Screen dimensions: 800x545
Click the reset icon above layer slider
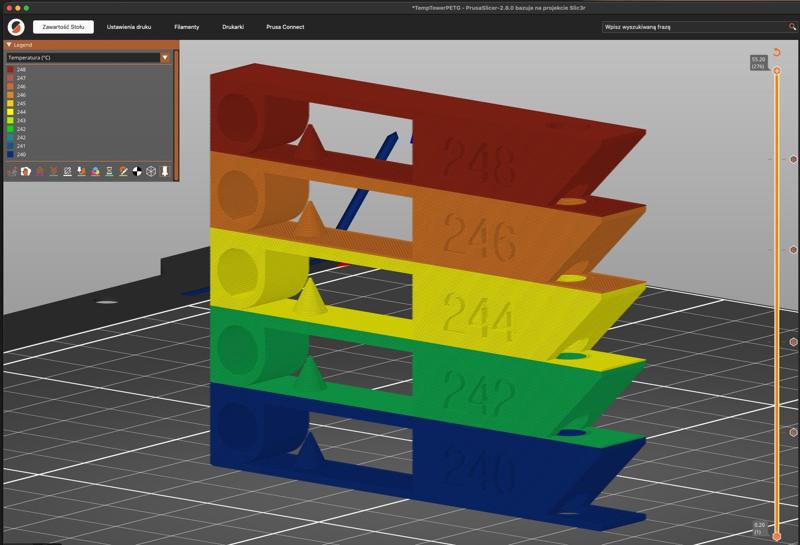point(777,52)
